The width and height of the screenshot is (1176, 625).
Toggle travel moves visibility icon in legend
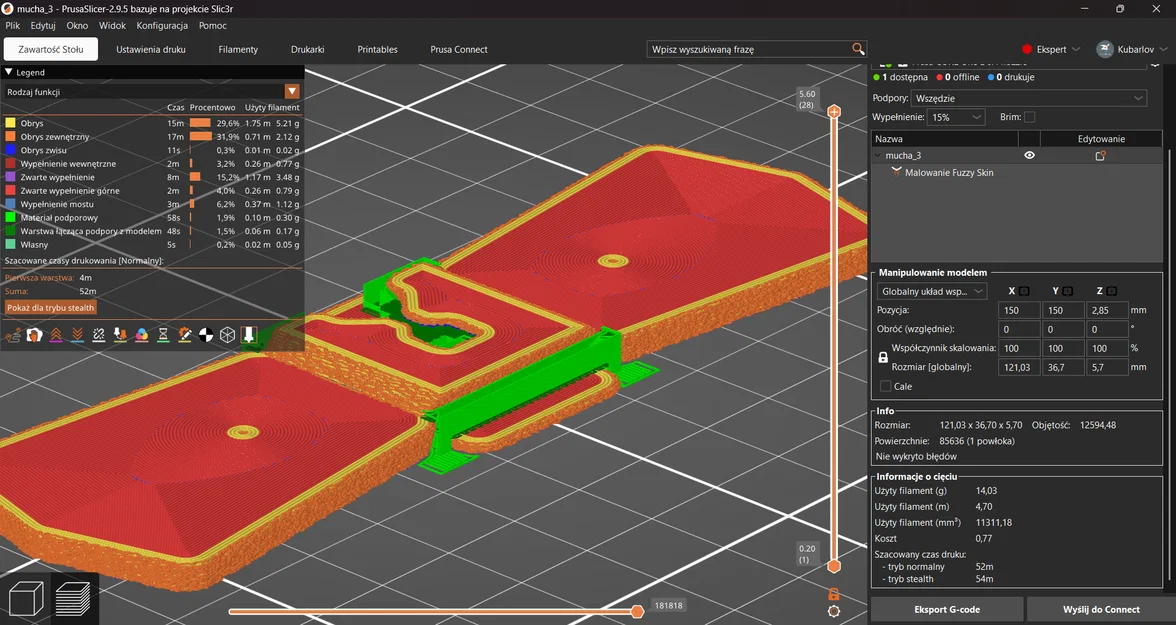coord(12,335)
